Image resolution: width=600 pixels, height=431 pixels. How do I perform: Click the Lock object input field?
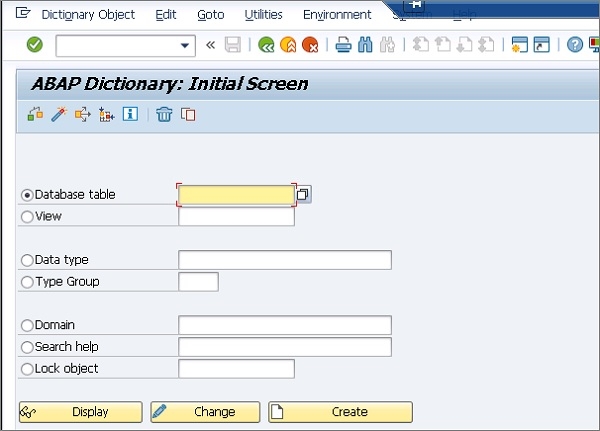pos(236,369)
